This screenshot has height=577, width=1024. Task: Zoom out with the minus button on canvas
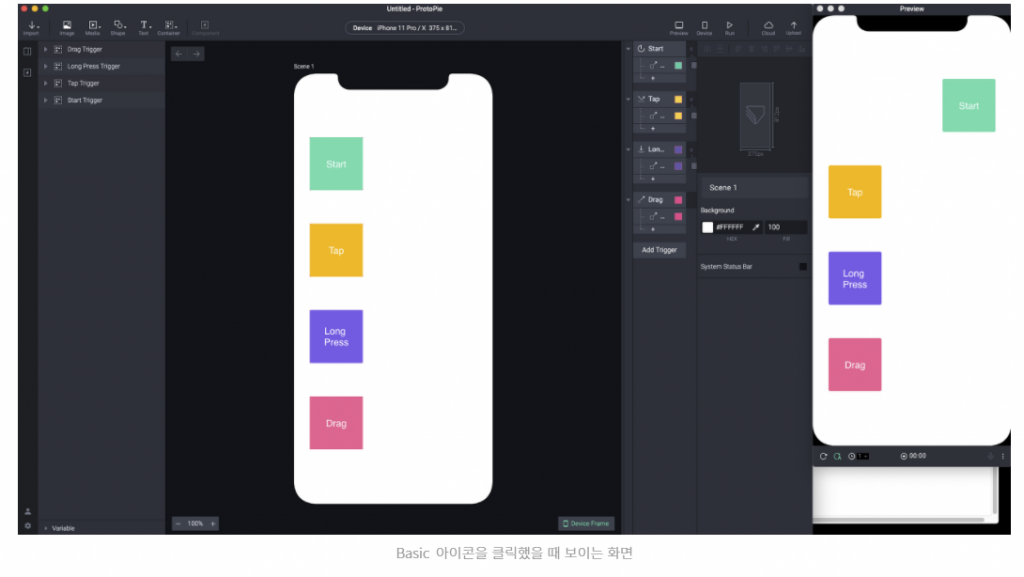click(178, 523)
